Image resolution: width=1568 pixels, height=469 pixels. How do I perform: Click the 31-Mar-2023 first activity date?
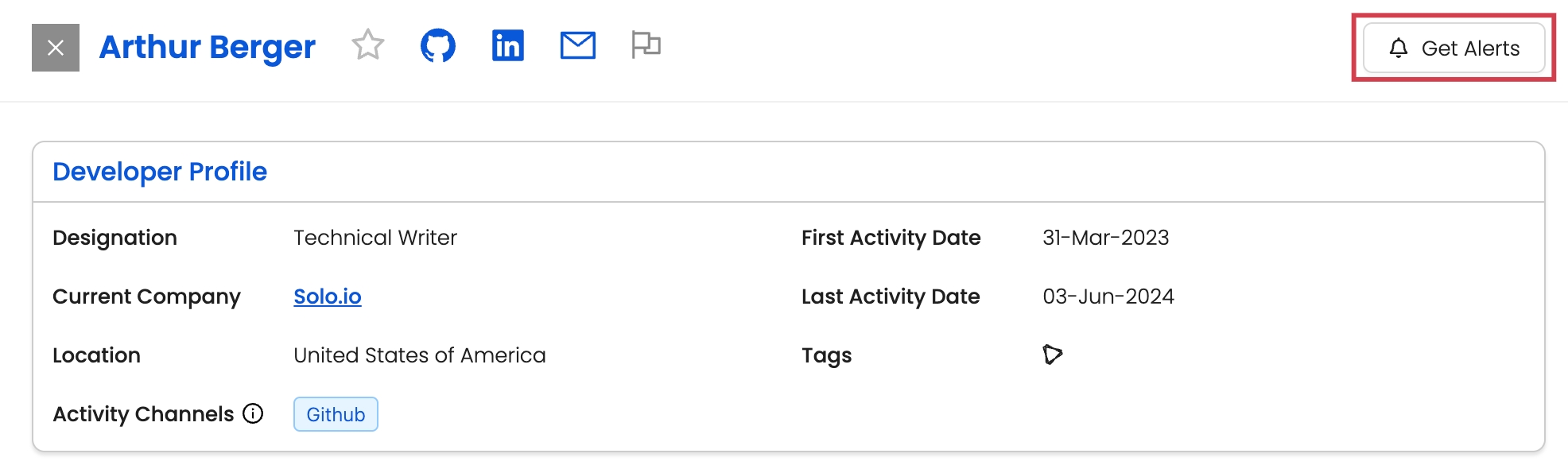[x=1106, y=238]
